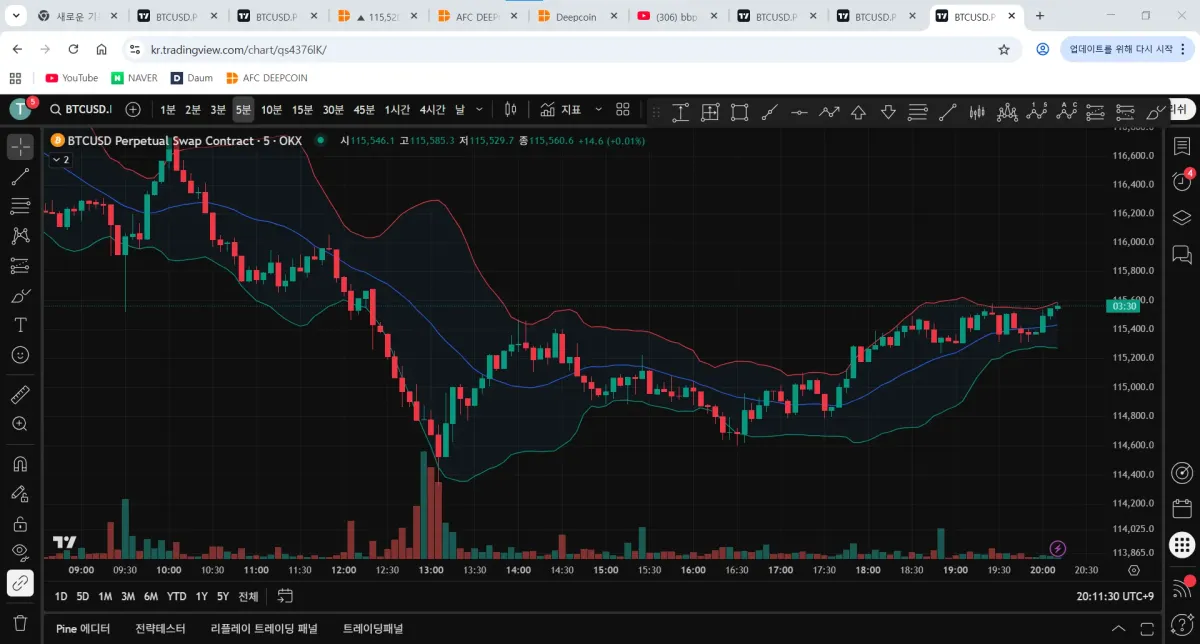The height and width of the screenshot is (644, 1200).
Task: Open the candlestick chart type selector
Action: point(511,109)
